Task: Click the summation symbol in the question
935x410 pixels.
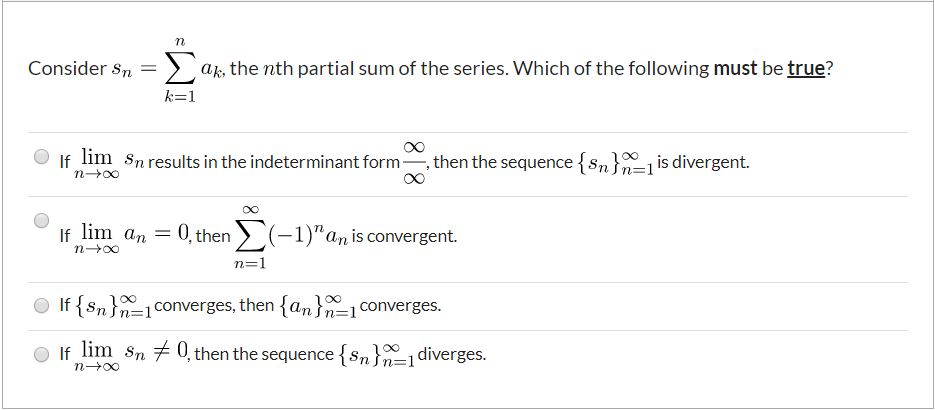Action: point(179,69)
